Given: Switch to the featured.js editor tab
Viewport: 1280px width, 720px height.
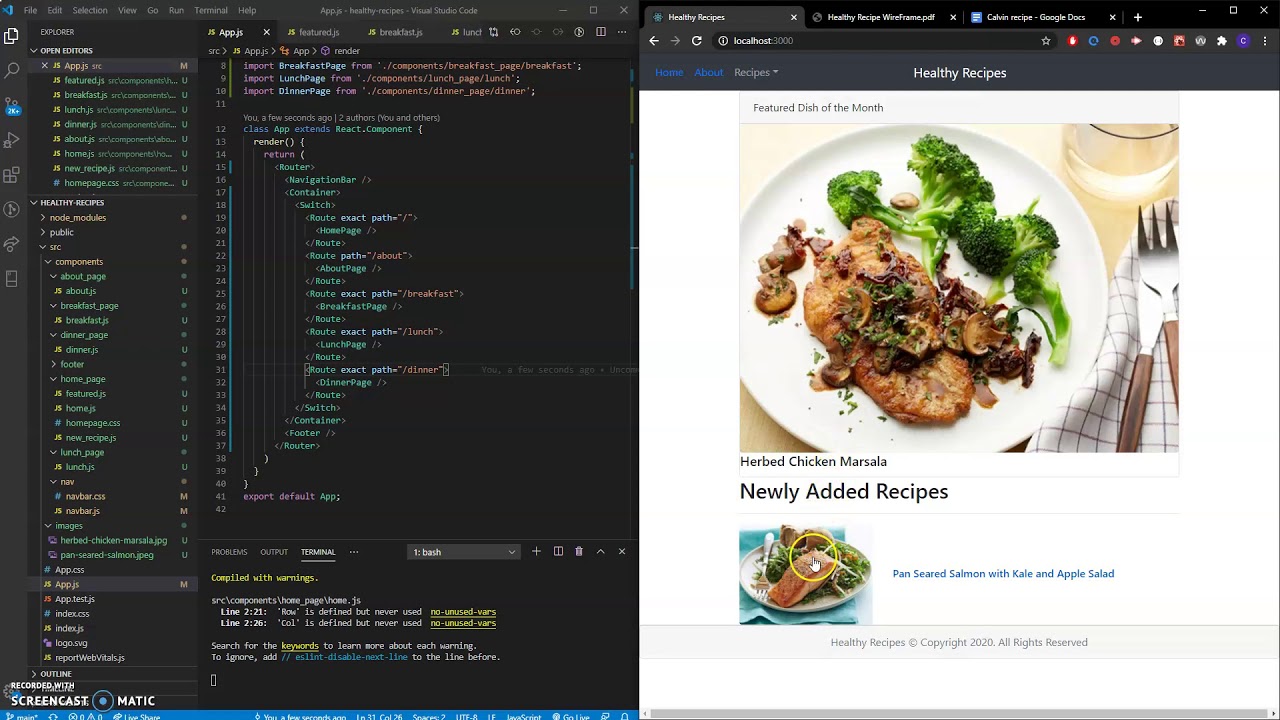Looking at the screenshot, I should [319, 32].
